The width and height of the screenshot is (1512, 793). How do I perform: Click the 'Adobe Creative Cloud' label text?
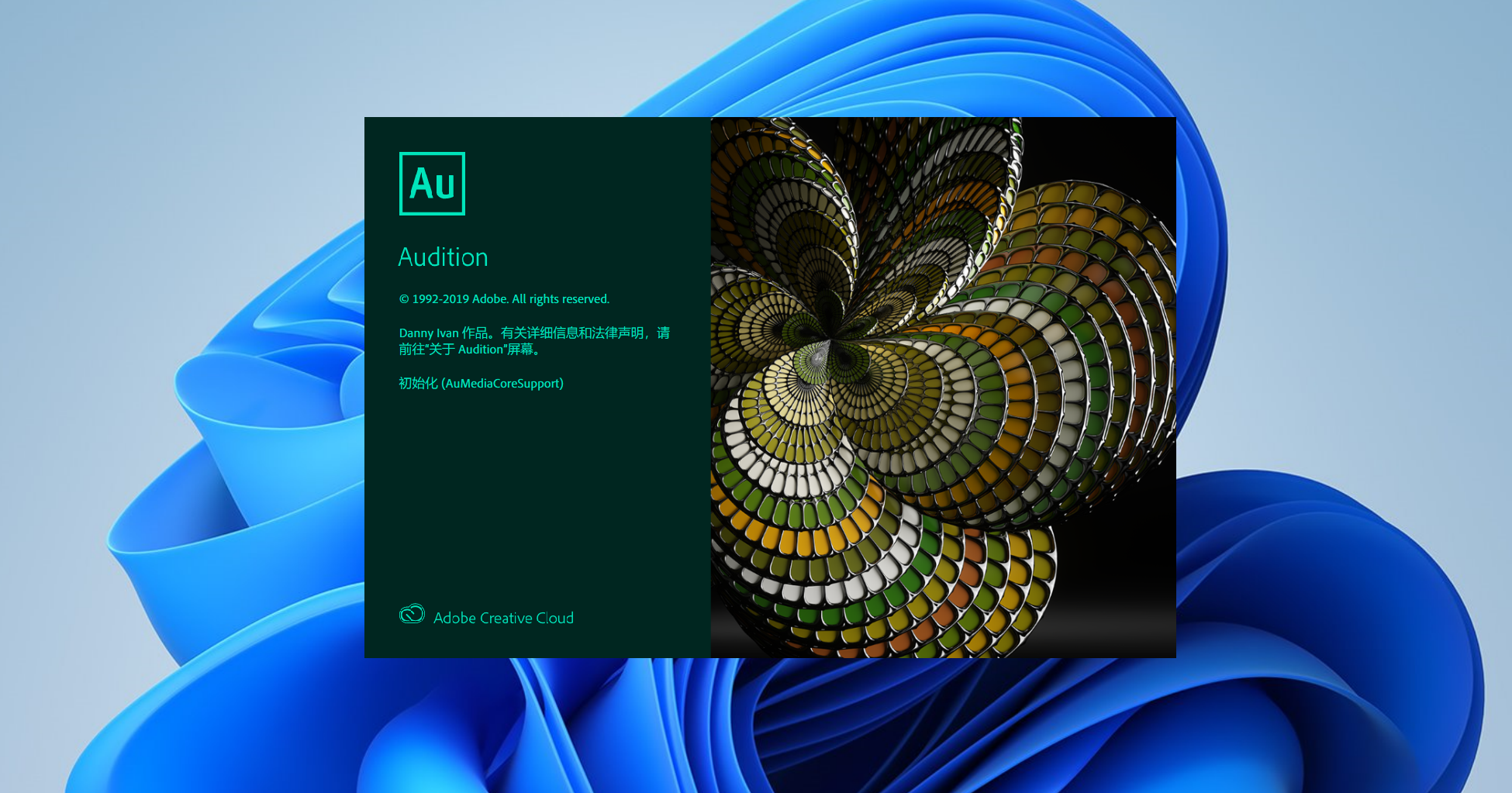pos(503,618)
